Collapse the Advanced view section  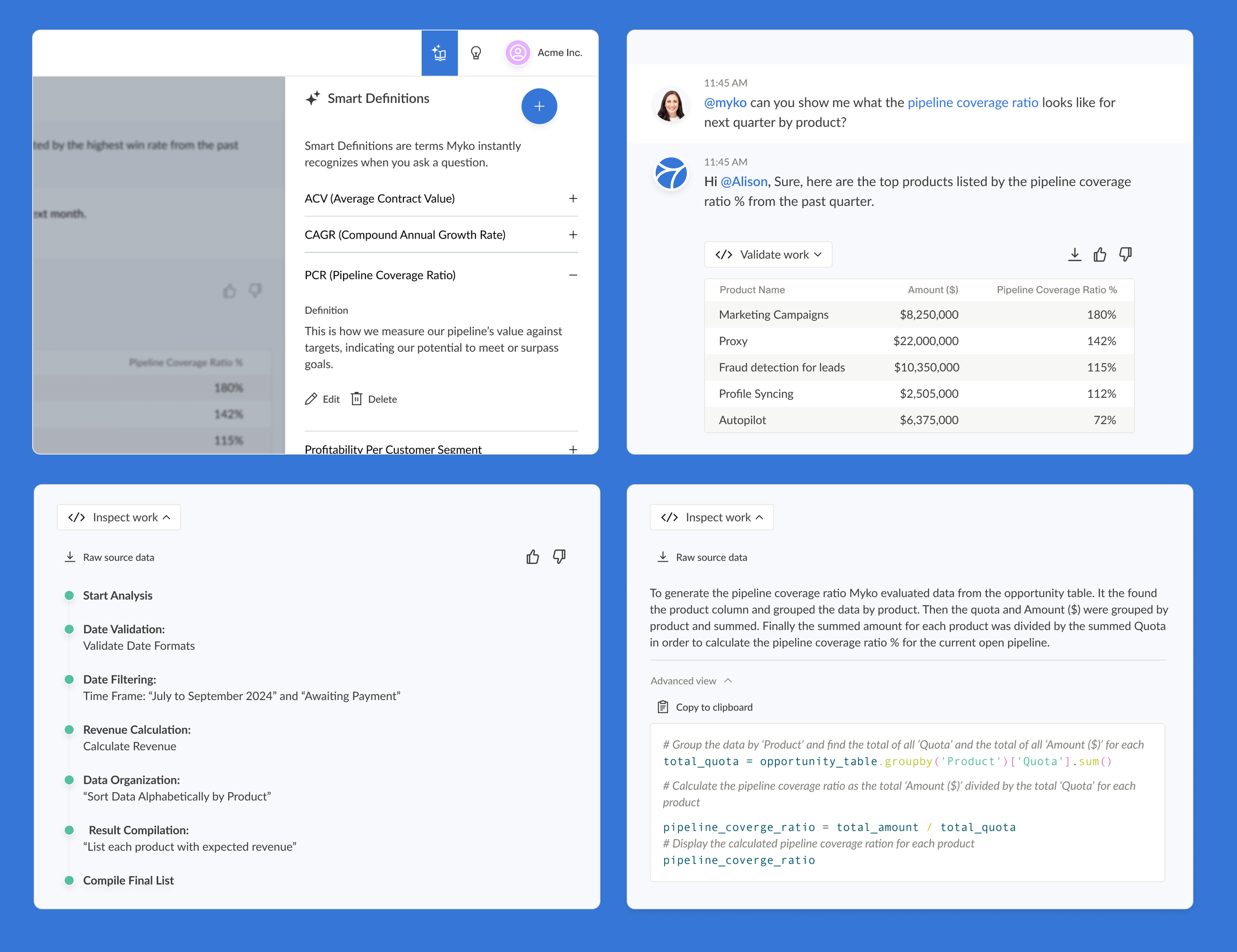tap(692, 681)
